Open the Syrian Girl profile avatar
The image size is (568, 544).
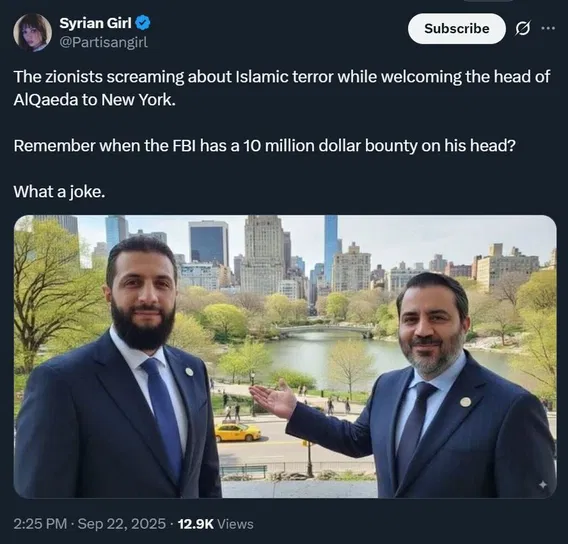[x=32, y=32]
